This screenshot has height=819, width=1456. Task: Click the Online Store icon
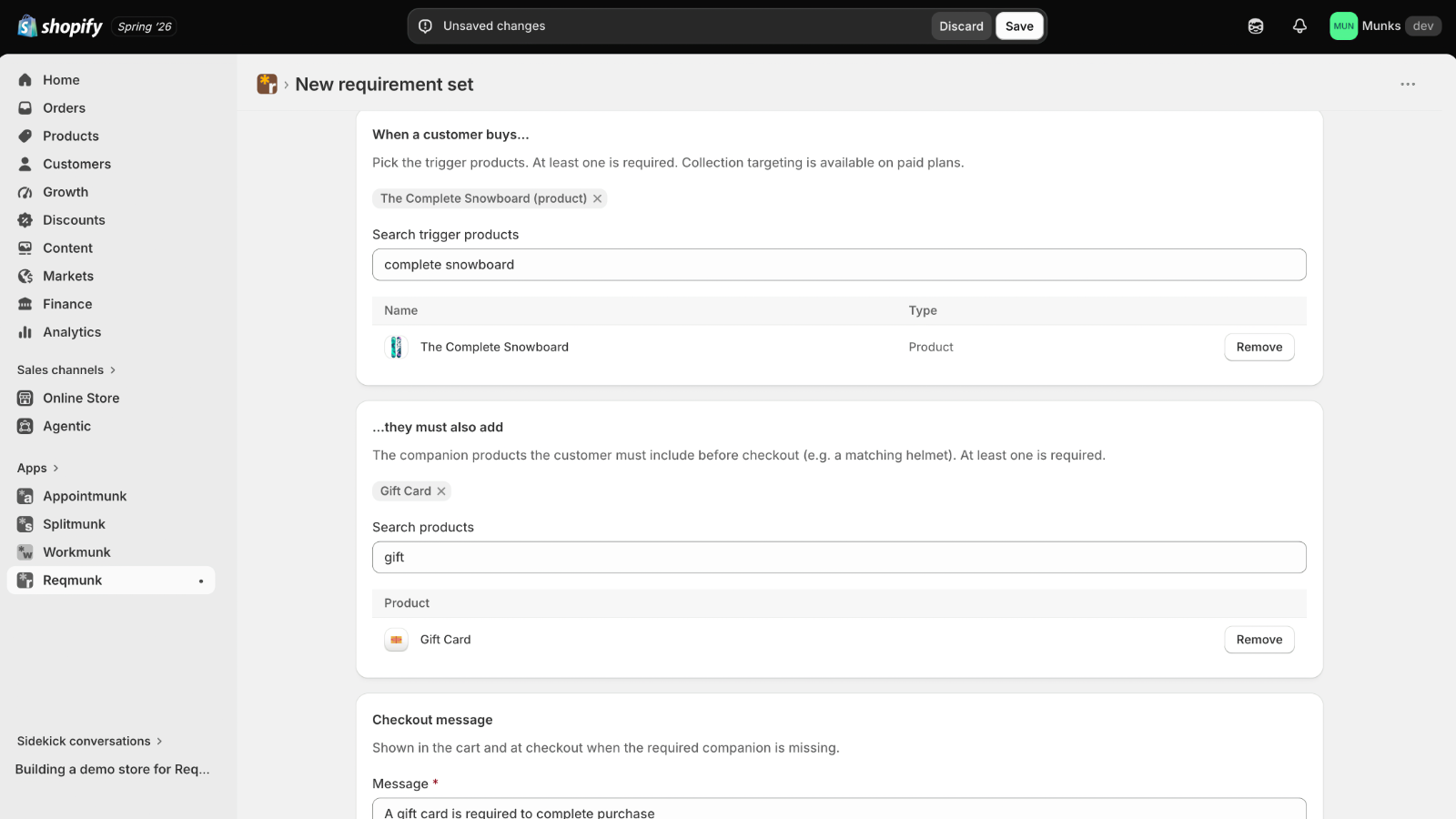point(25,399)
